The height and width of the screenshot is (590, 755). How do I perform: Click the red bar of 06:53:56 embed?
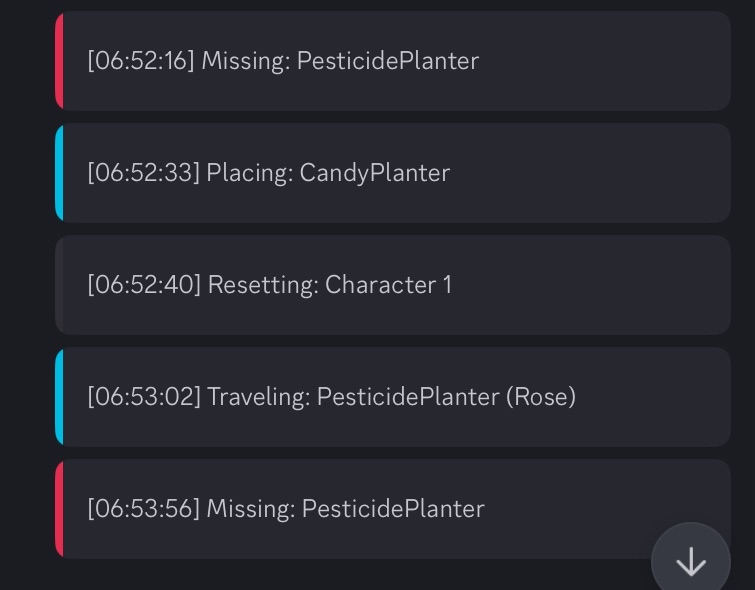click(x=59, y=509)
